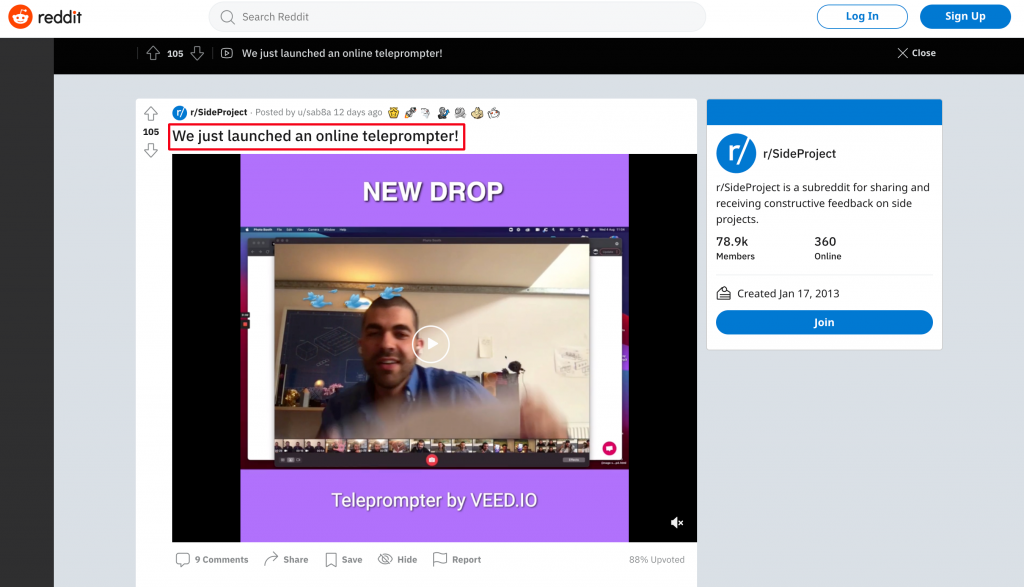
Task: Hide the post
Action: [x=397, y=560]
